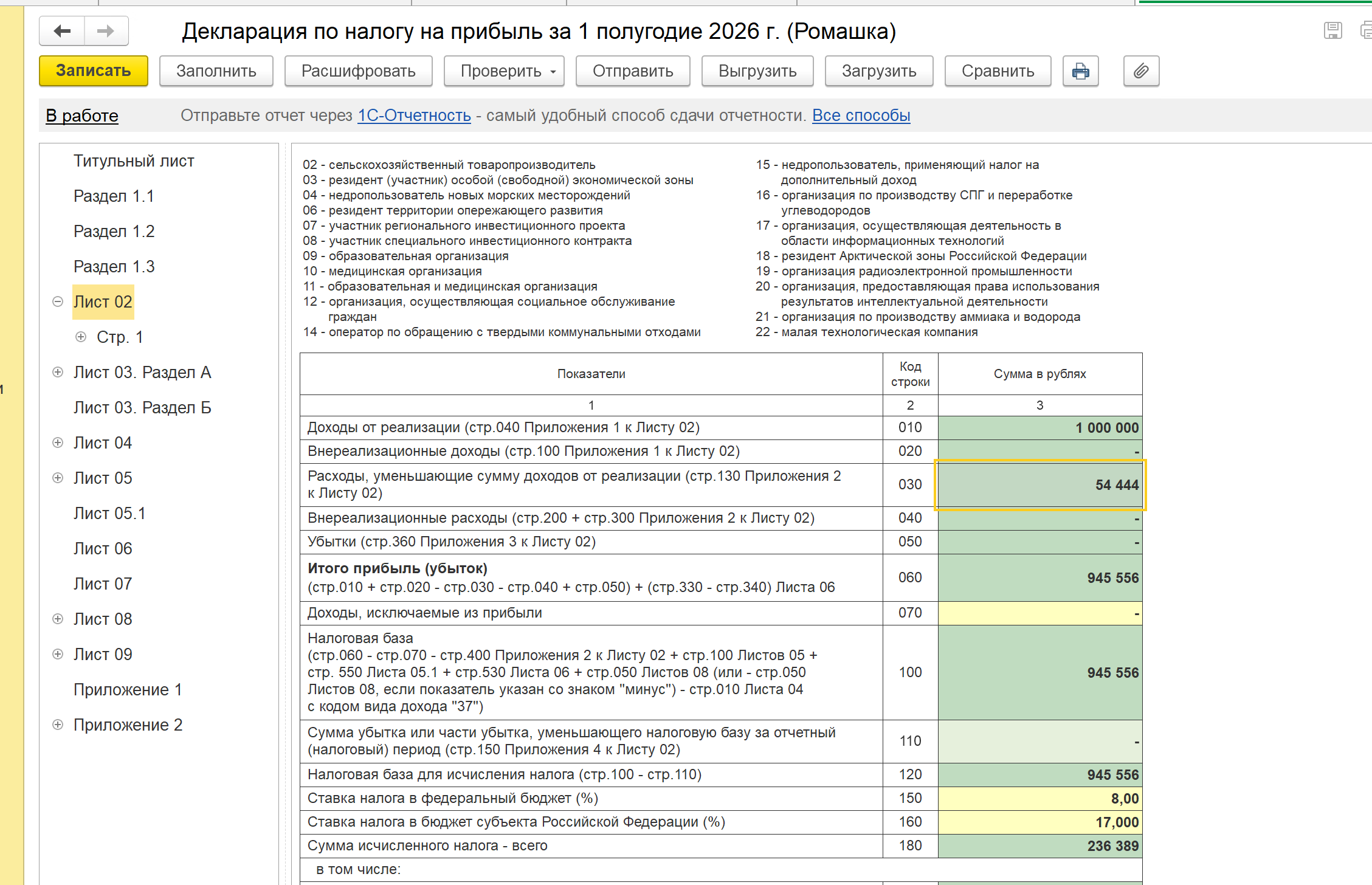This screenshot has width=1372, height=885.
Task: Expand the Лист 05 node
Action: (58, 478)
